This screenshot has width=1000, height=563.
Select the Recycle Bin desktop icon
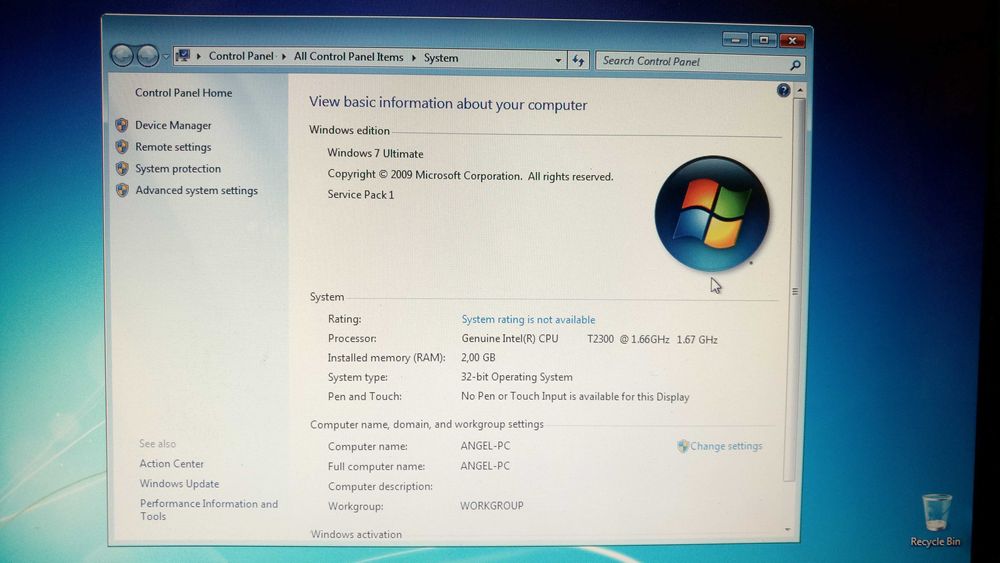935,521
